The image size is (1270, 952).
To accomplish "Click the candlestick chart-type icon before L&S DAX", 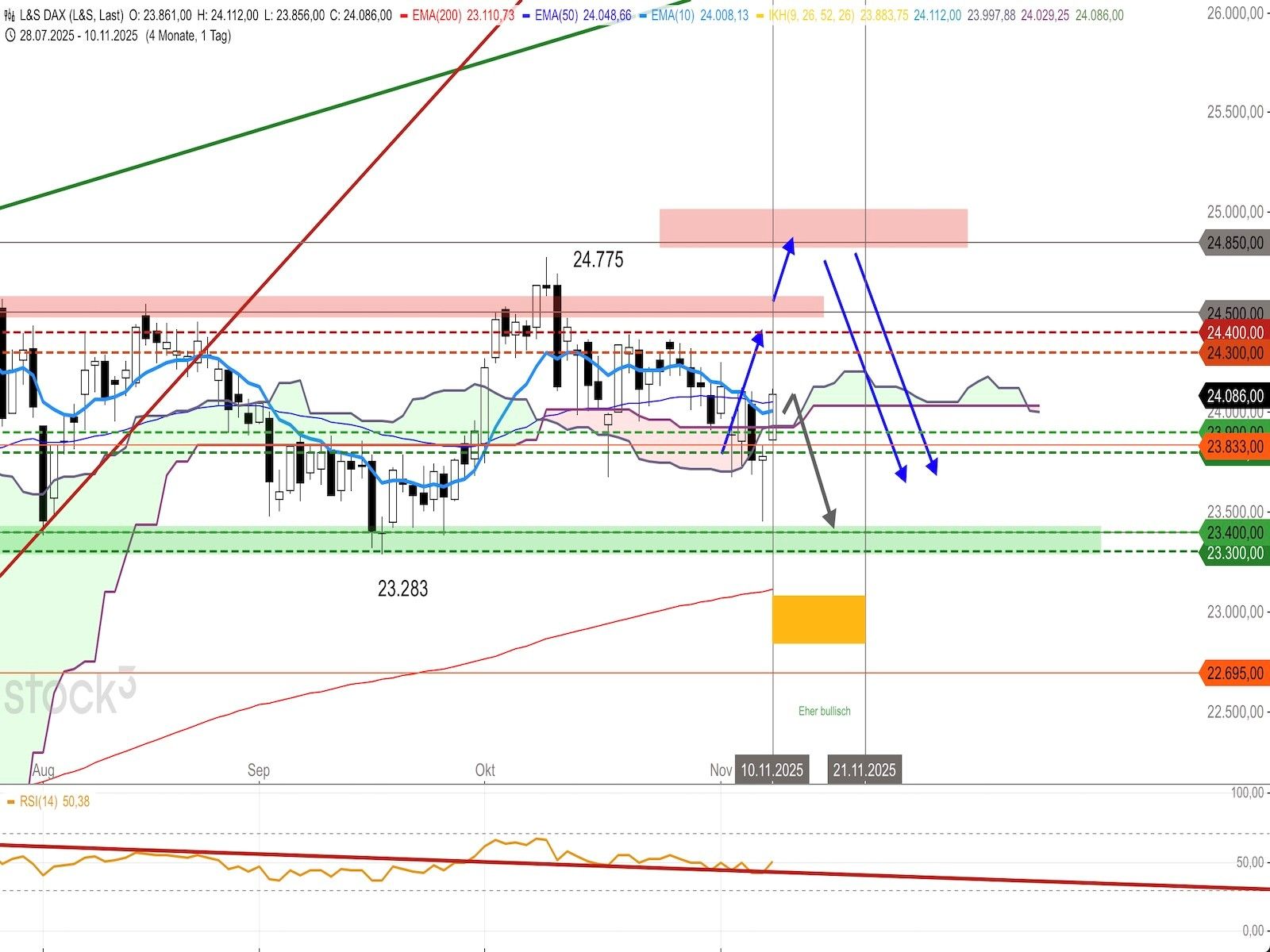I will tap(9, 15).
